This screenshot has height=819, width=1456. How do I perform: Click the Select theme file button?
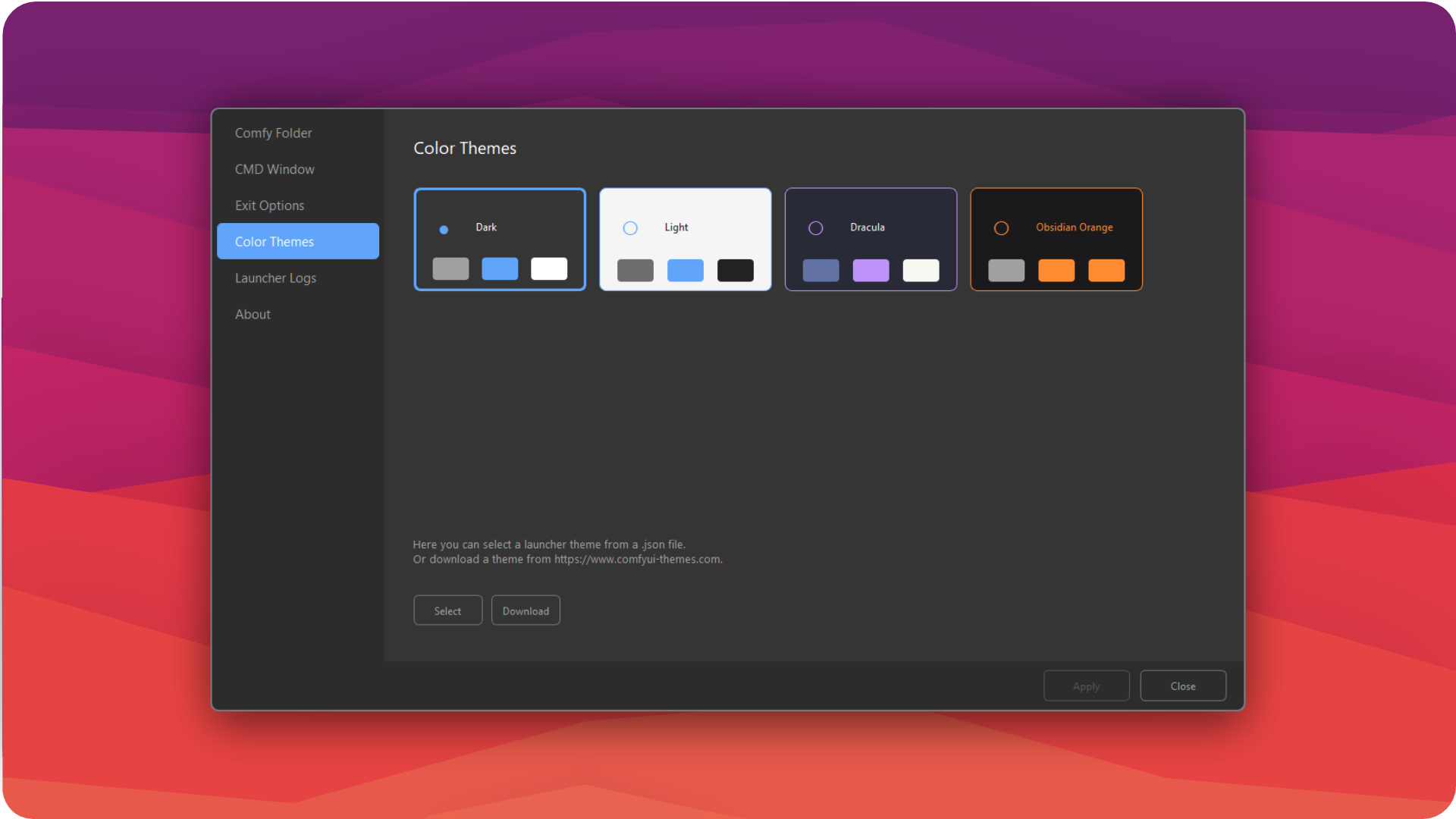pyautogui.click(x=447, y=610)
